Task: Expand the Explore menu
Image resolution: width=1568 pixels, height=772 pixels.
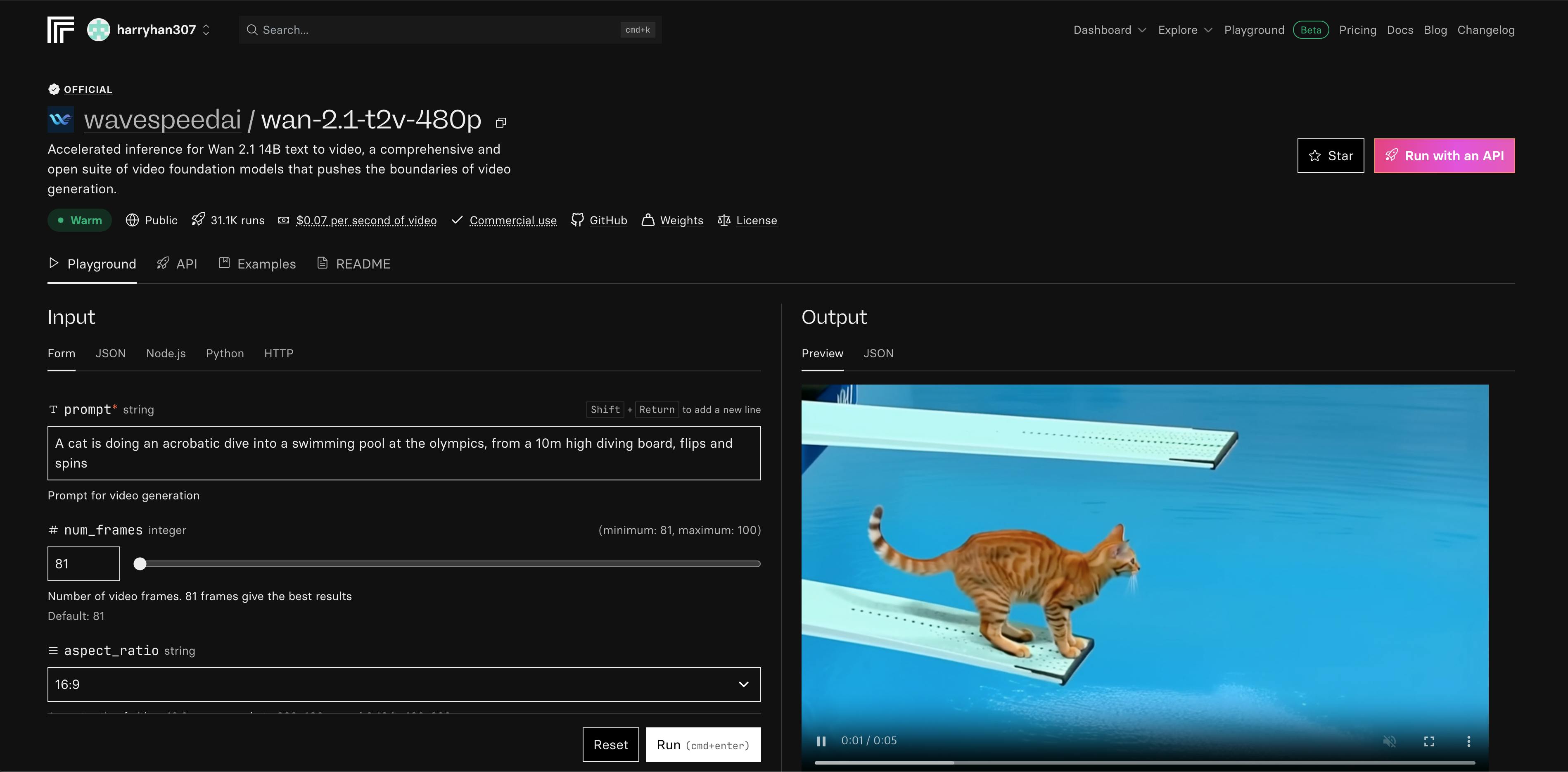Action: [x=1184, y=30]
